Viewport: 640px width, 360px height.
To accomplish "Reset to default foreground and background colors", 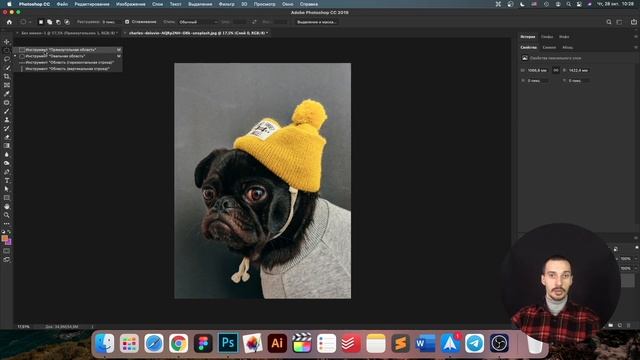I will [4, 231].
